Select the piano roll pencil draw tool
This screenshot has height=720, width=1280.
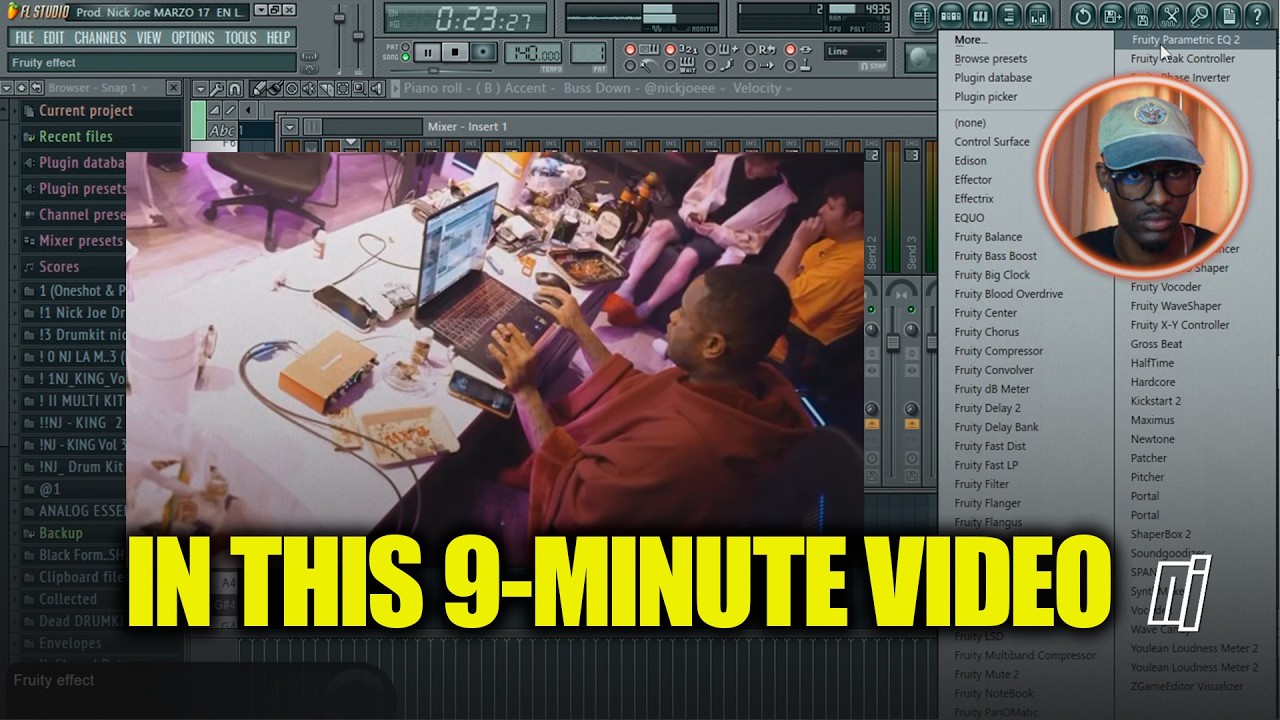258,88
